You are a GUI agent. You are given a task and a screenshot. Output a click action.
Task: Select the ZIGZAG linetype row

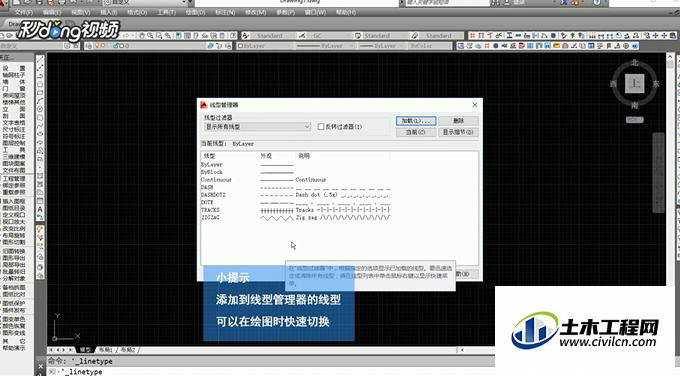tap(296, 218)
